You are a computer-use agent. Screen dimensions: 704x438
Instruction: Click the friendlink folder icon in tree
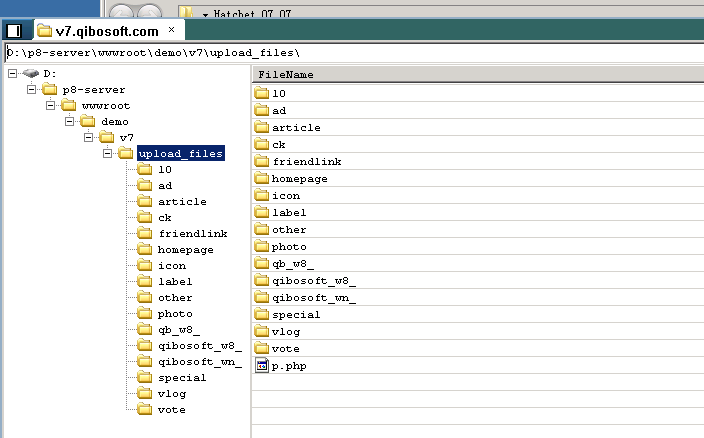tap(144, 234)
